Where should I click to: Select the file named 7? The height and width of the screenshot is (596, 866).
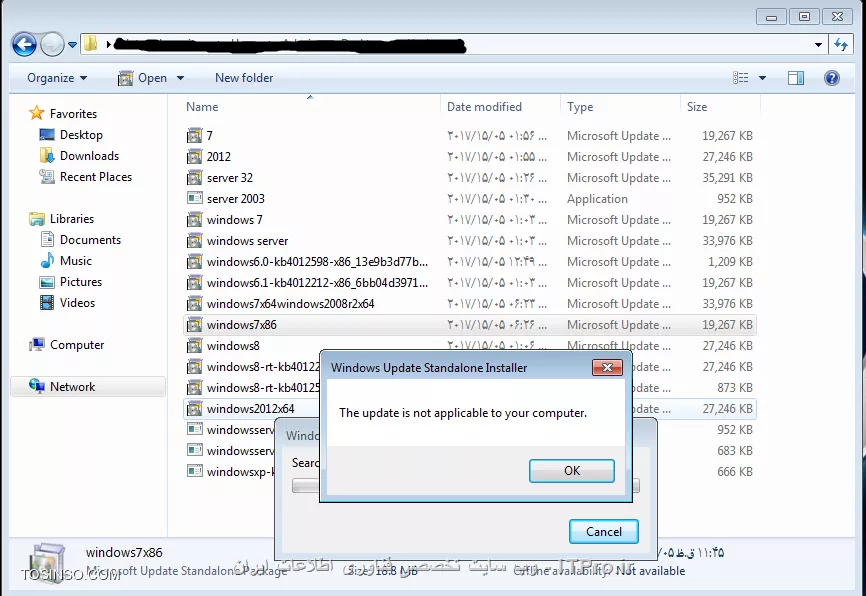209,135
